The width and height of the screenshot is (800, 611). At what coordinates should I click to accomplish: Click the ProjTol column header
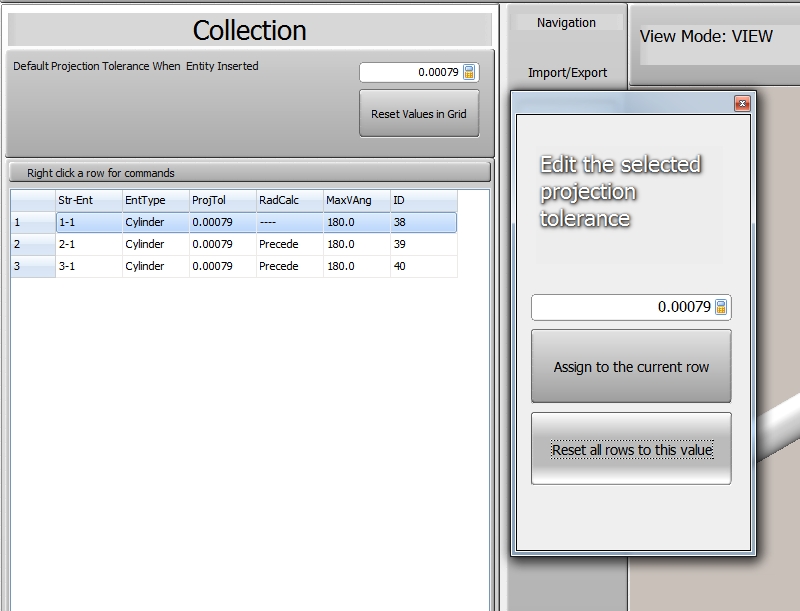[222, 200]
